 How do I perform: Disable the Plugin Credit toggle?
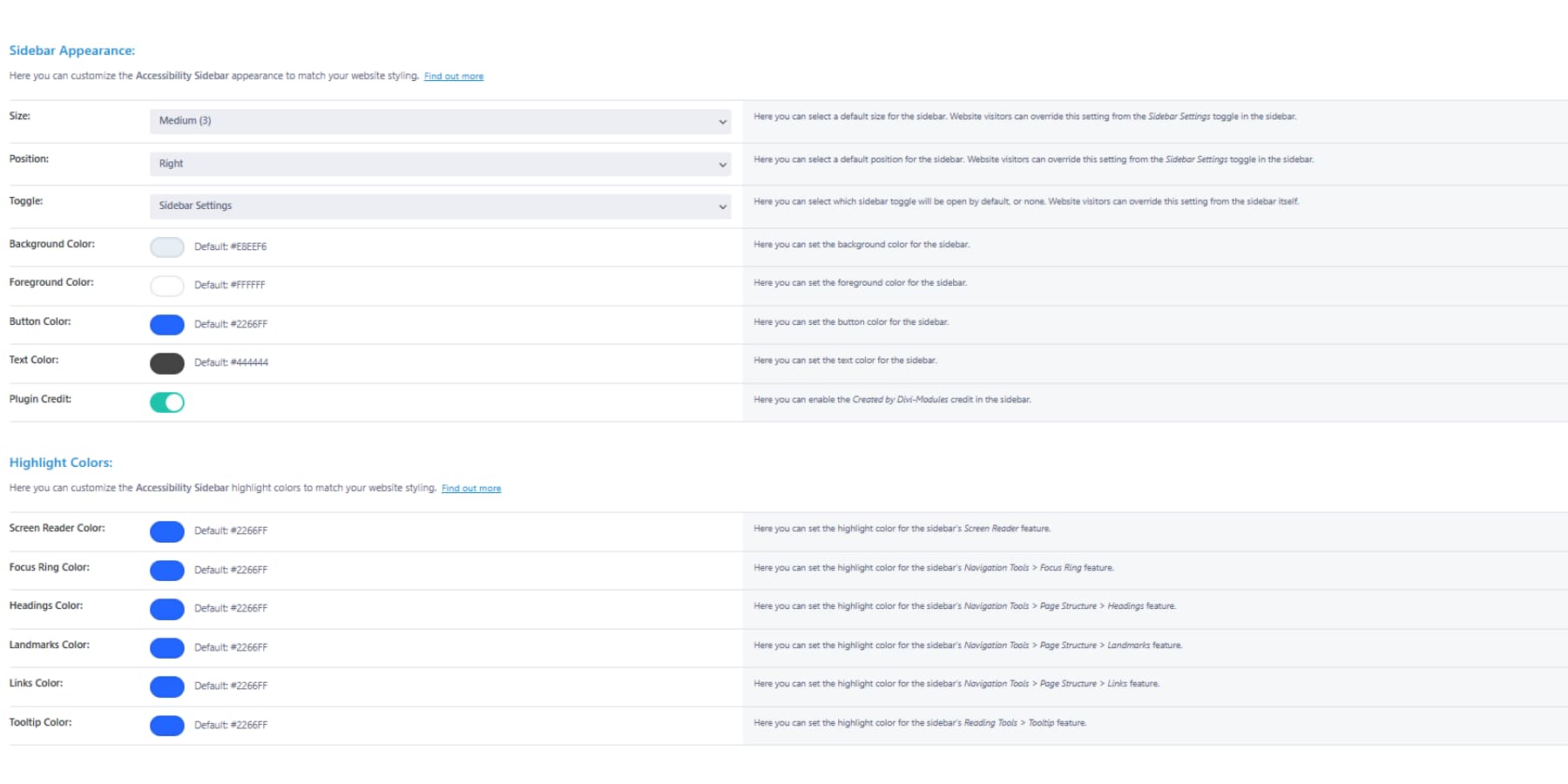167,402
